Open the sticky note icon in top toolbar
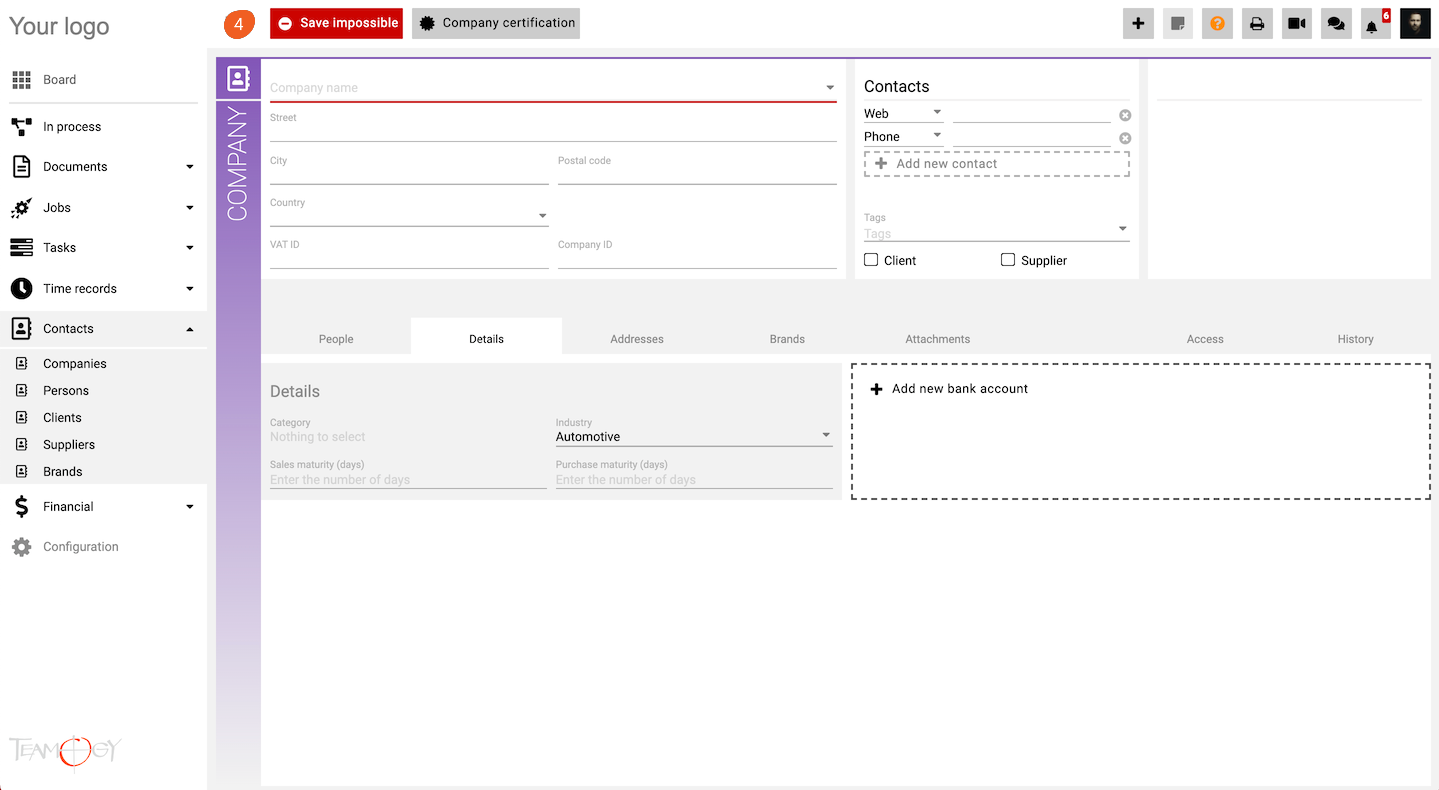The height and width of the screenshot is (790, 1439). pyautogui.click(x=1178, y=24)
